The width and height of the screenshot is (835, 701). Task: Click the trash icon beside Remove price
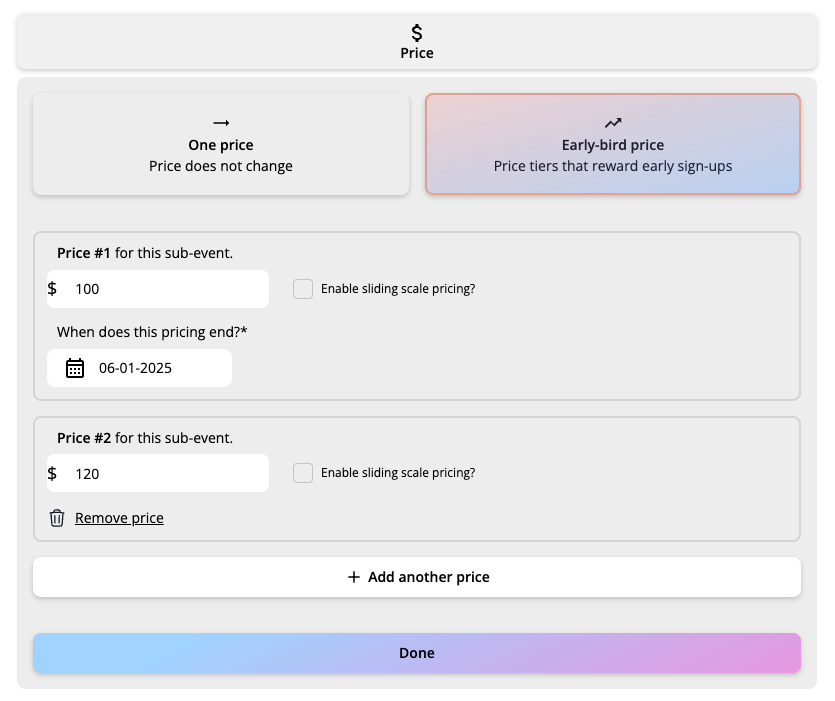point(57,518)
